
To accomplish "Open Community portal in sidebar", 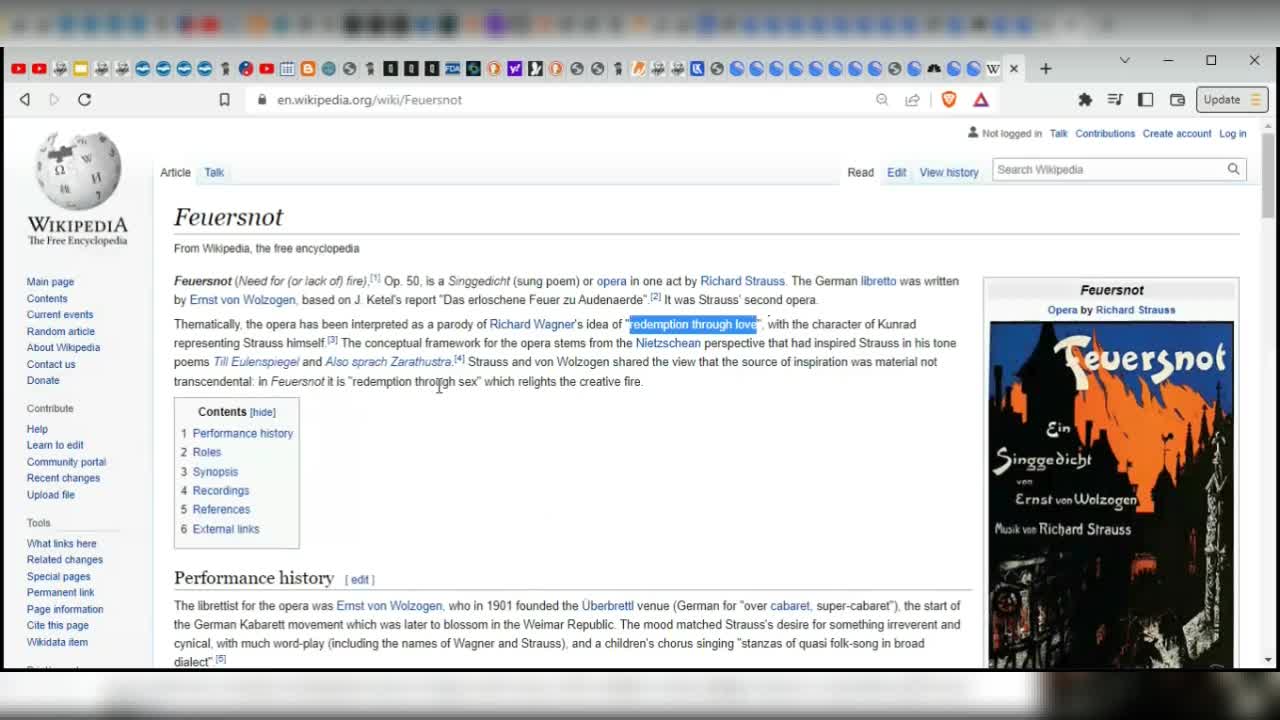I will click(66, 462).
